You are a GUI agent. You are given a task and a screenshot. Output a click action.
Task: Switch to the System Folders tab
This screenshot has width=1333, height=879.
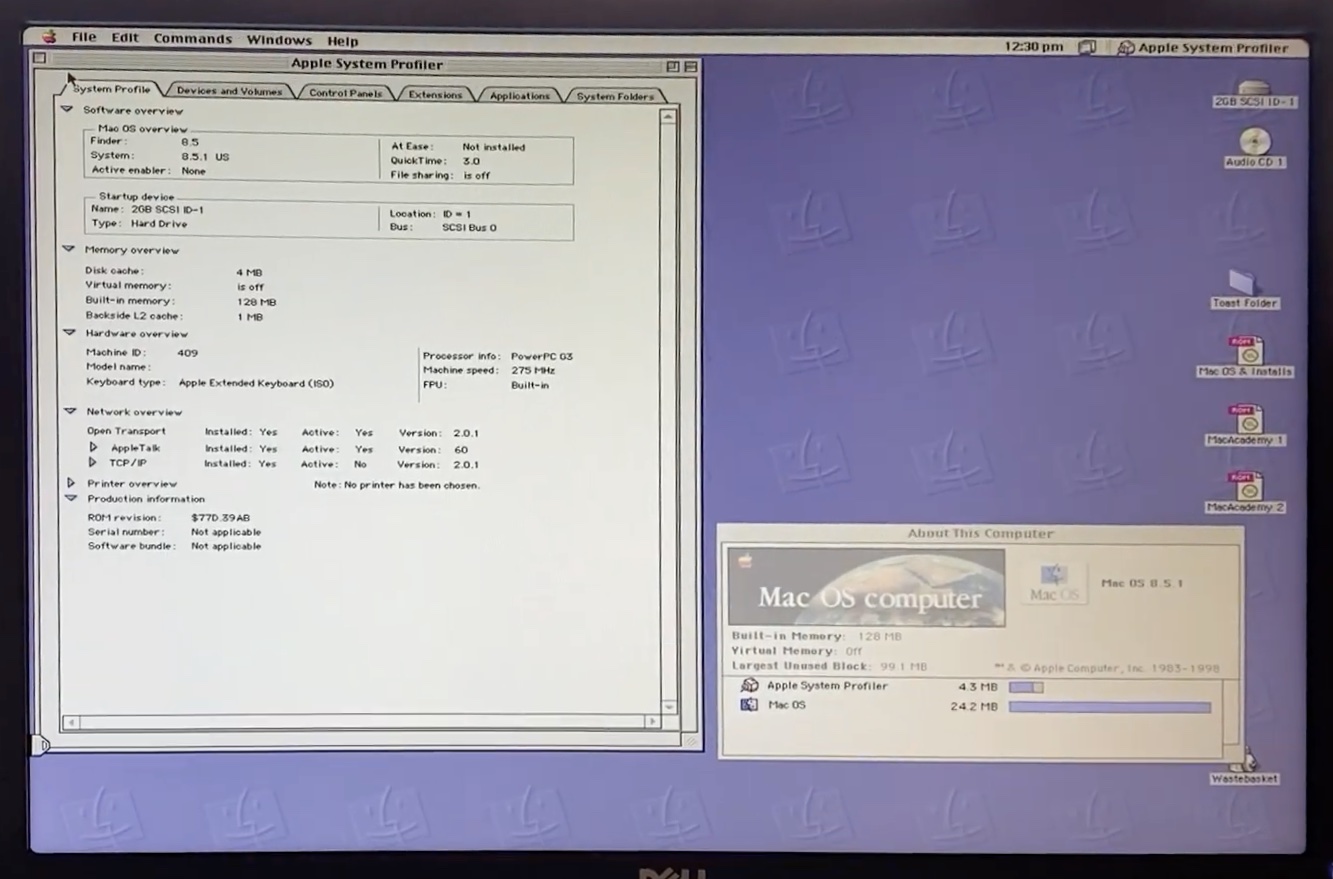(x=615, y=96)
